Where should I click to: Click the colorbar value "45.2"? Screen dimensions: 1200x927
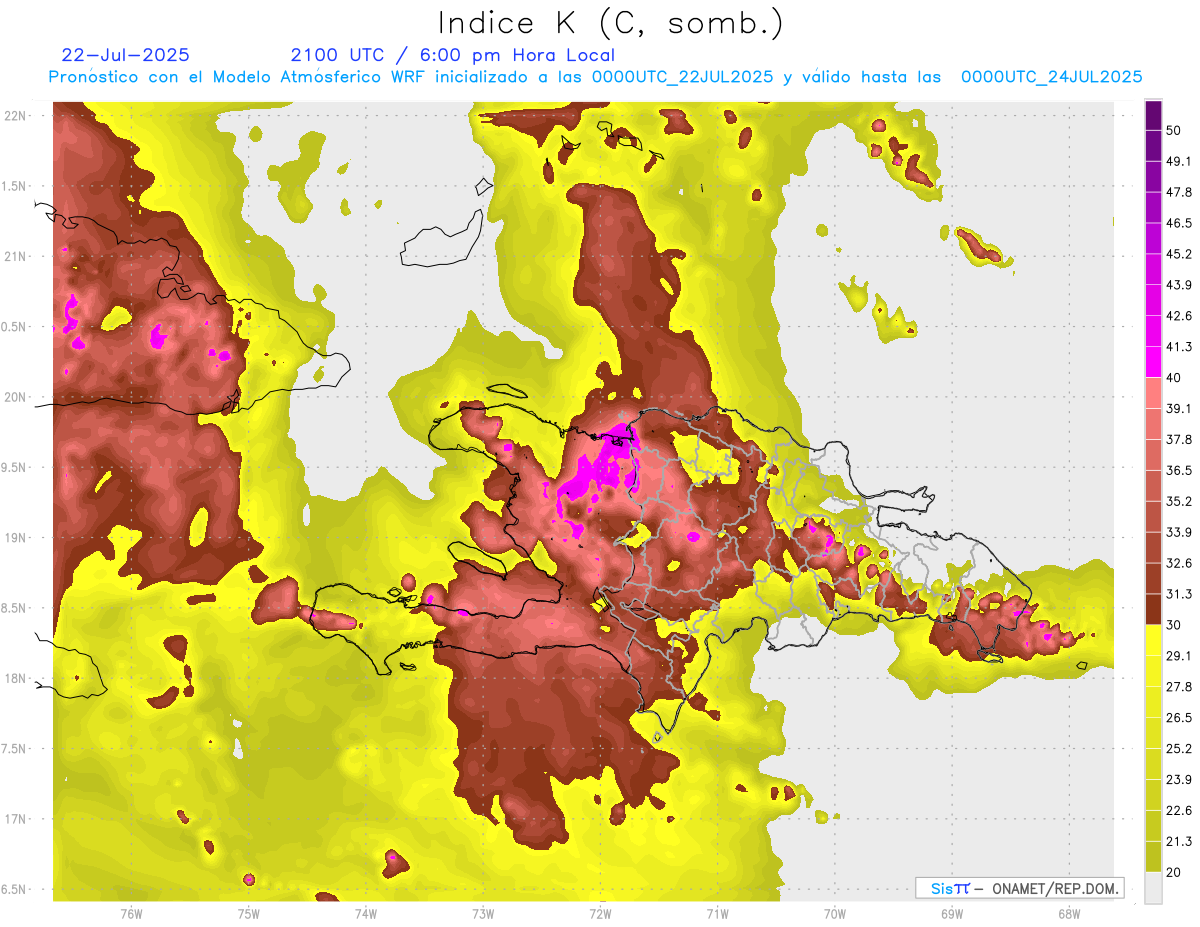coord(1179,254)
